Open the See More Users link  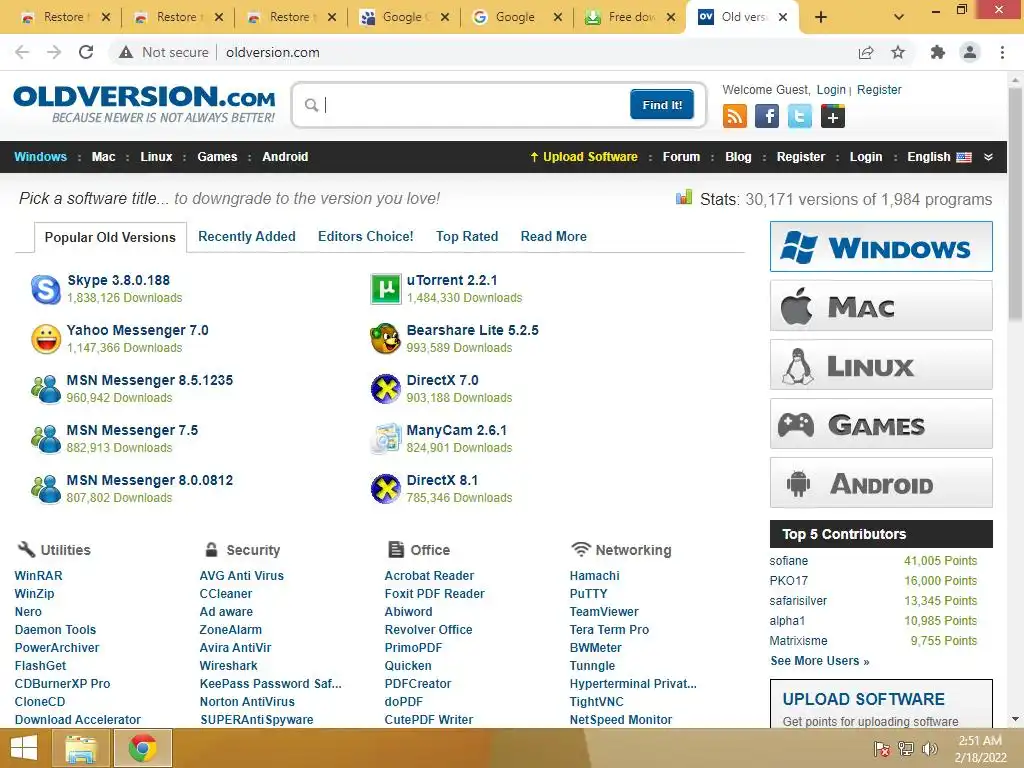pos(820,661)
